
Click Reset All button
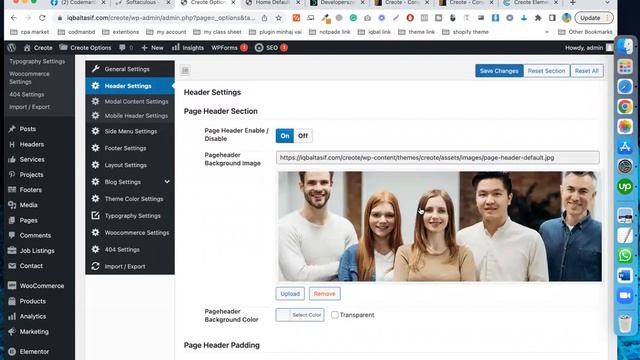tap(587, 71)
